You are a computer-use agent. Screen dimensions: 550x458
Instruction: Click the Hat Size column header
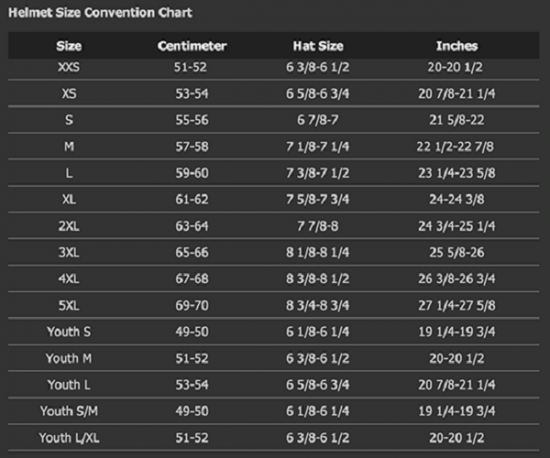click(318, 46)
